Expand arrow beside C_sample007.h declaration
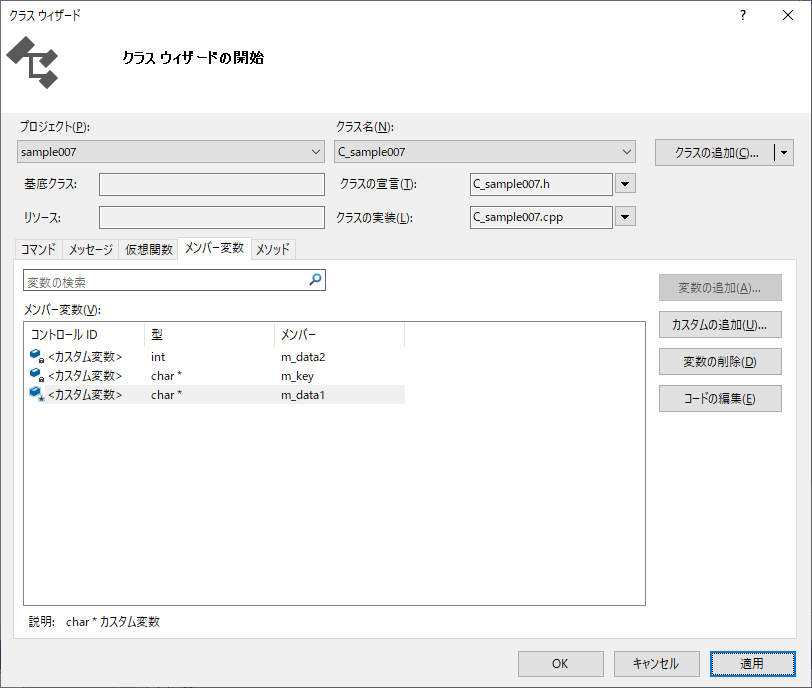The width and height of the screenshot is (812, 688). pyautogui.click(x=625, y=184)
